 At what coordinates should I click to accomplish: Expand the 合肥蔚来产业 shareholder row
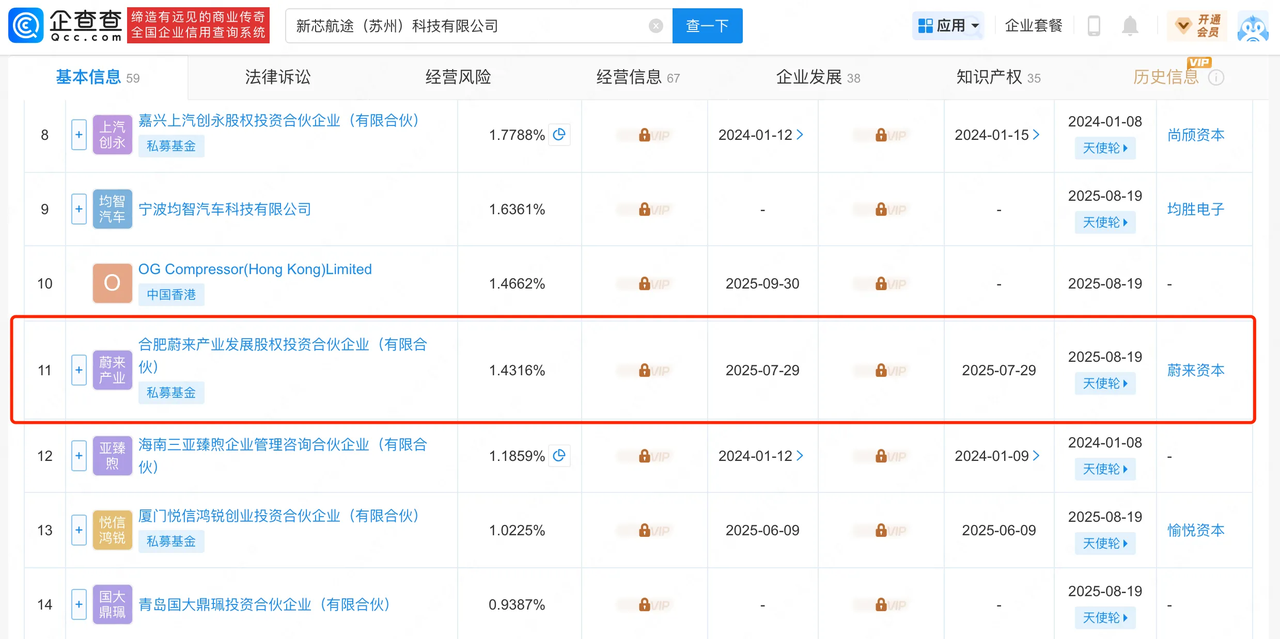click(x=78, y=370)
